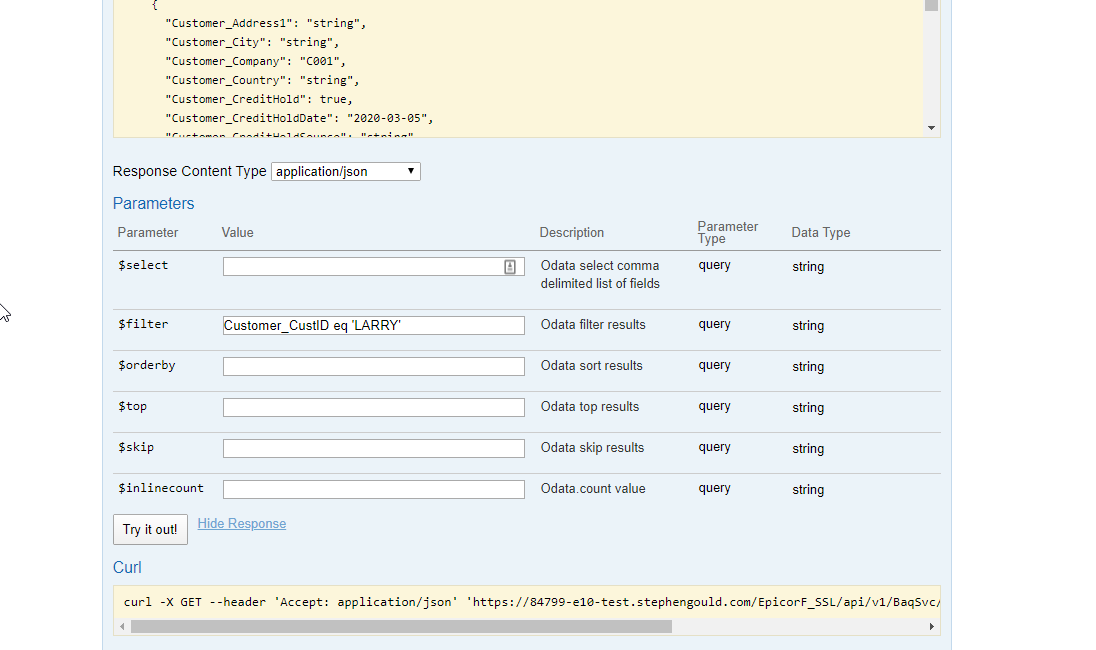Click the Parameters section heading

(x=154, y=203)
